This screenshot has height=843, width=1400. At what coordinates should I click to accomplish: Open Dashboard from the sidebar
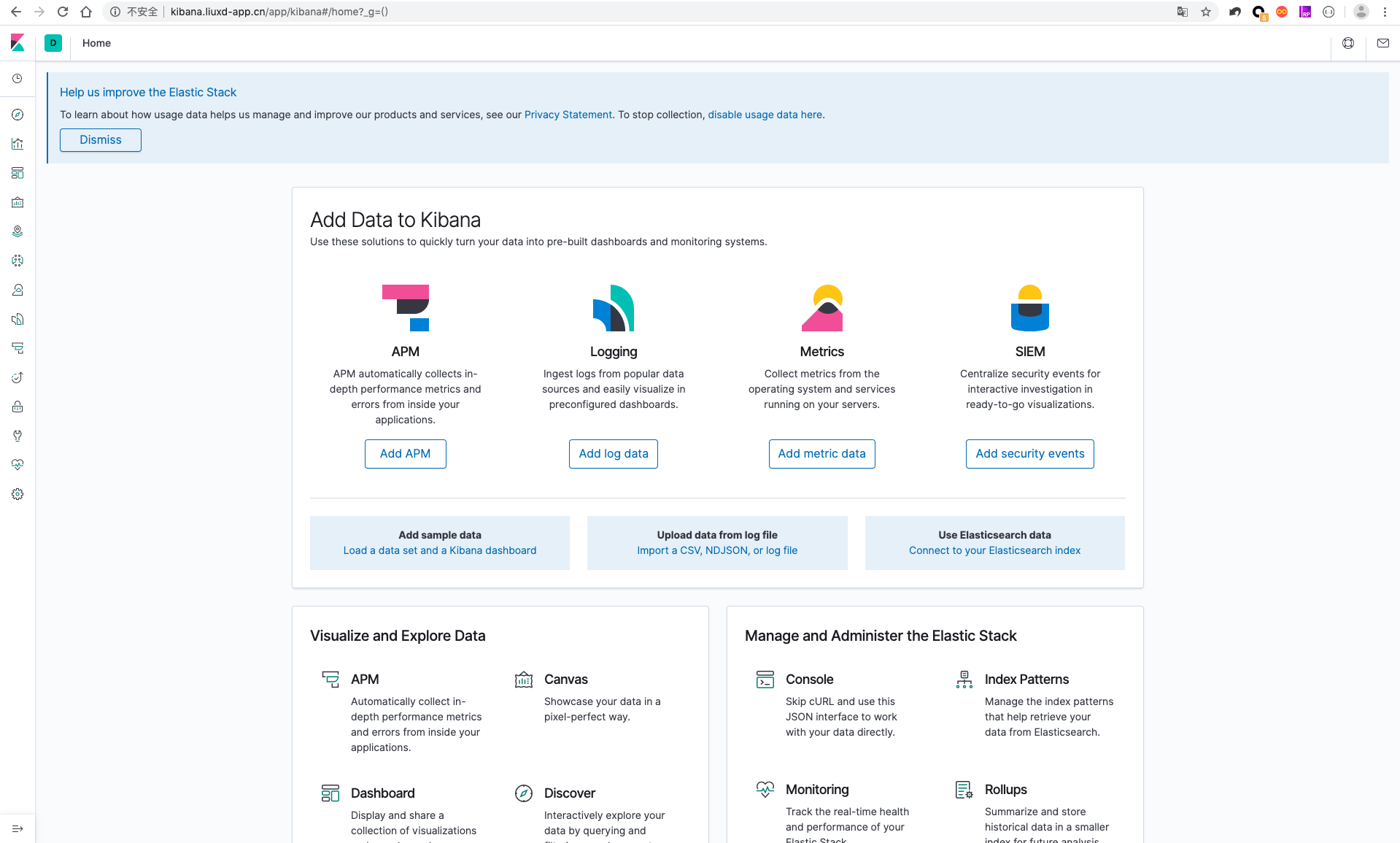(x=18, y=173)
